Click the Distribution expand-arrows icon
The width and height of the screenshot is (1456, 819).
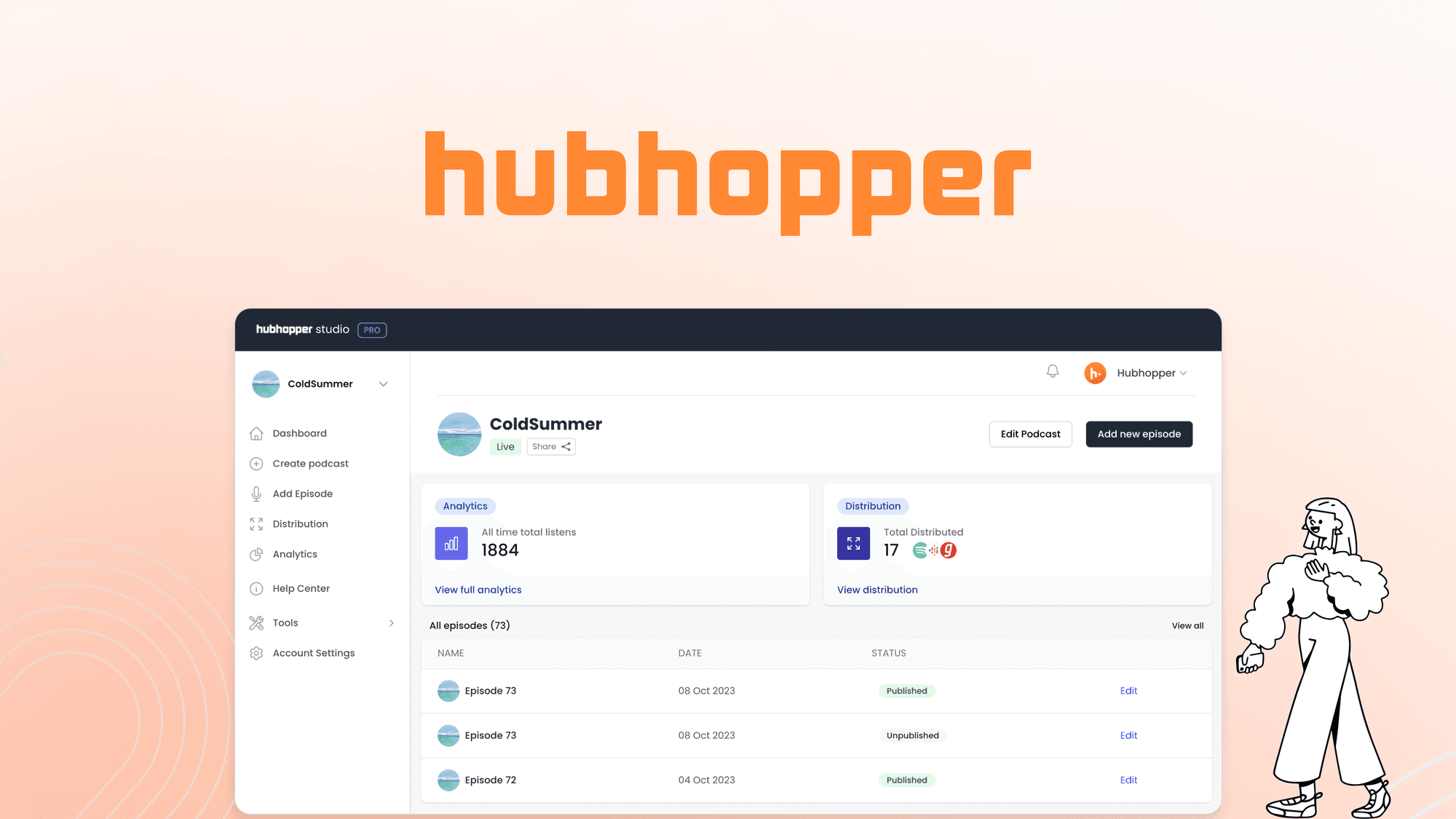(x=852, y=543)
